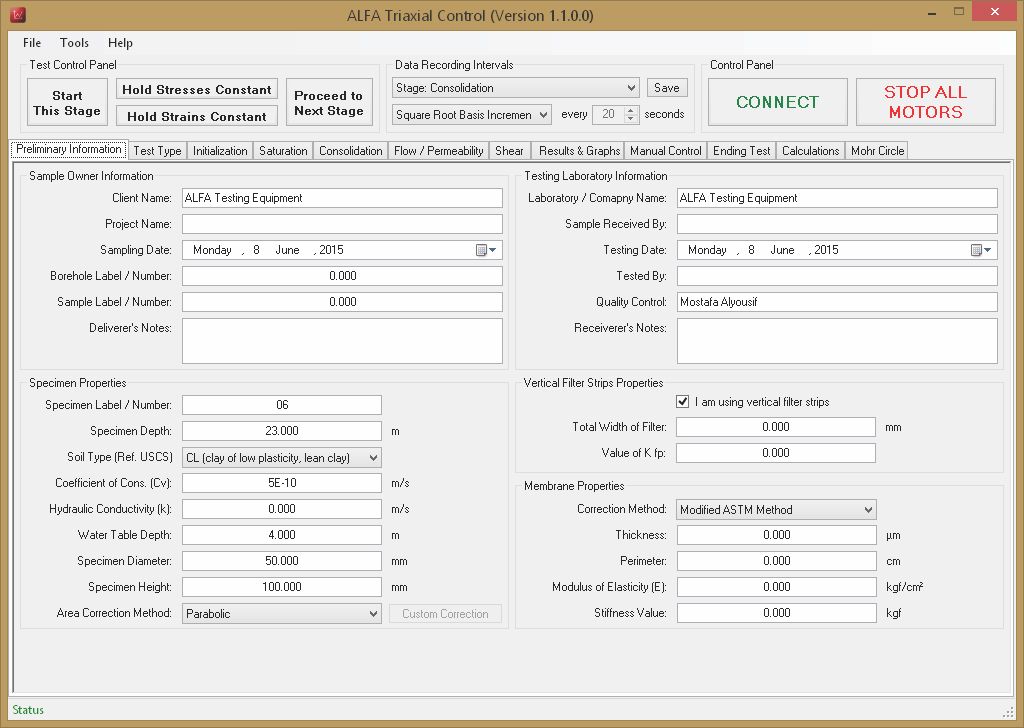Switch to the Initialization tab
This screenshot has height=728, width=1024.
(220, 151)
